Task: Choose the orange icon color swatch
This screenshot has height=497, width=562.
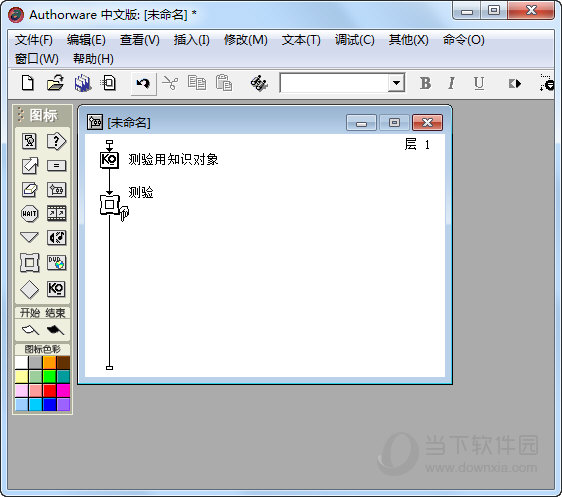Action: click(49, 363)
